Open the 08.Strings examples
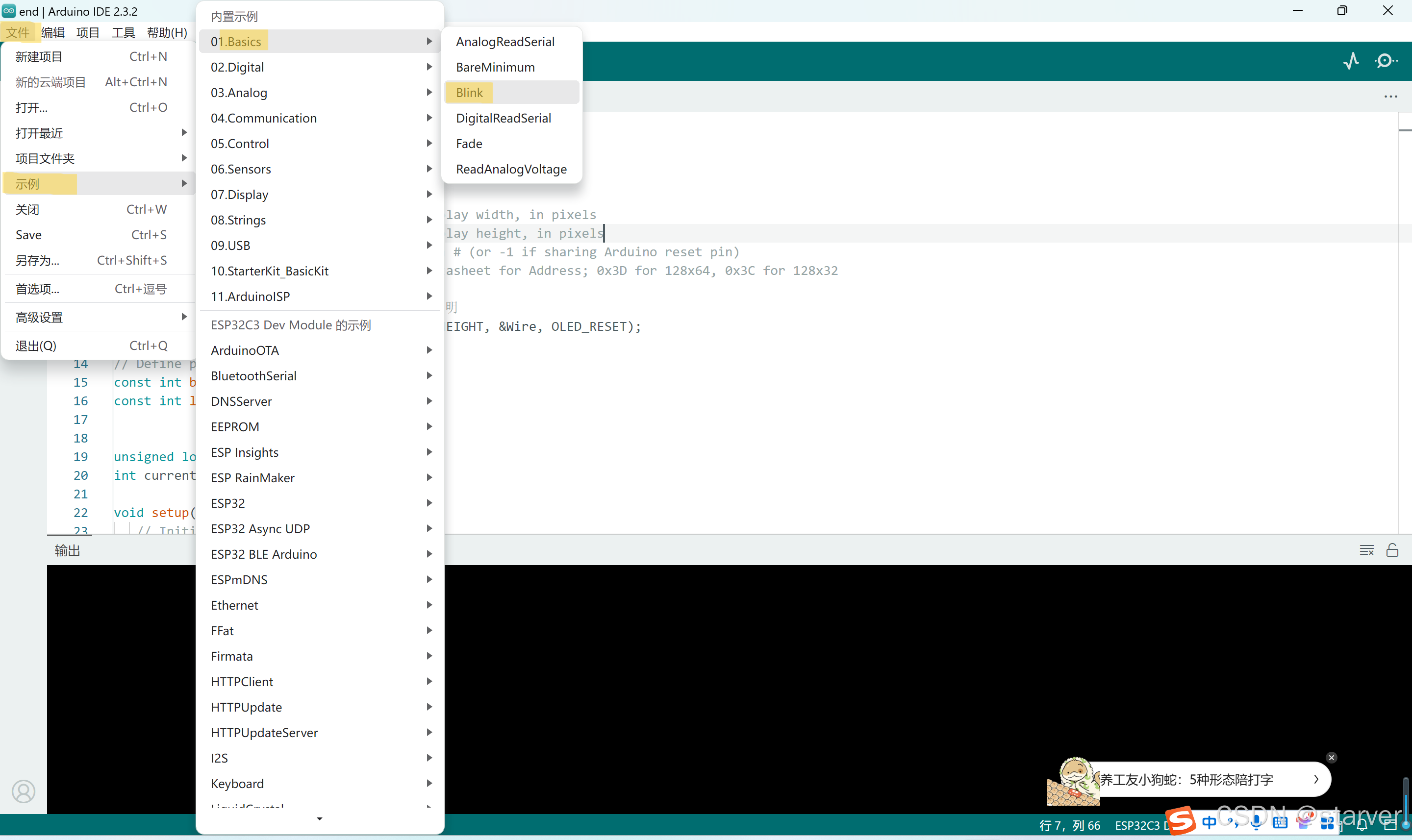The height and width of the screenshot is (840, 1412). [320, 220]
